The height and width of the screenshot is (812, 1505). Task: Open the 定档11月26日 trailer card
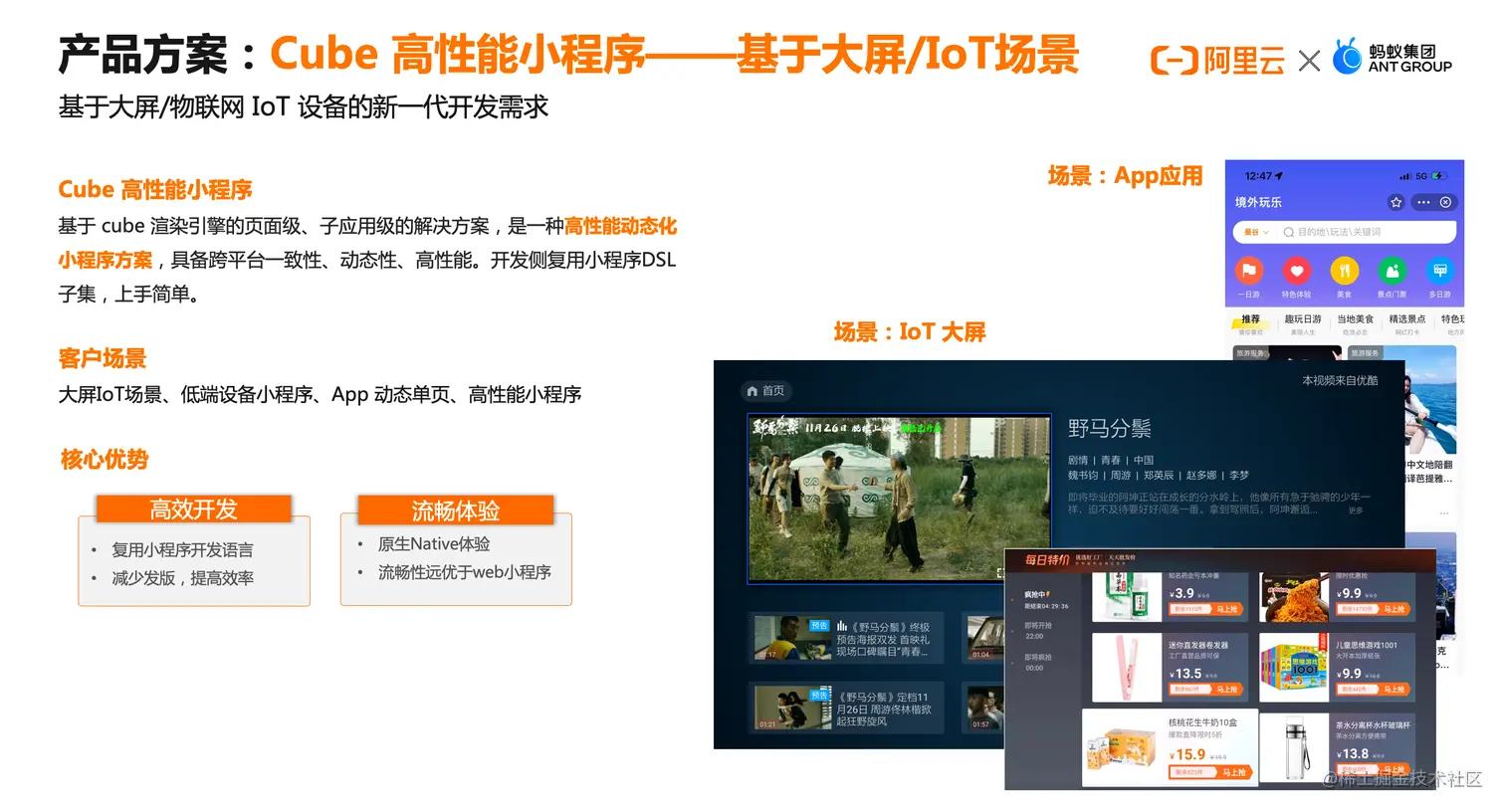coord(845,708)
